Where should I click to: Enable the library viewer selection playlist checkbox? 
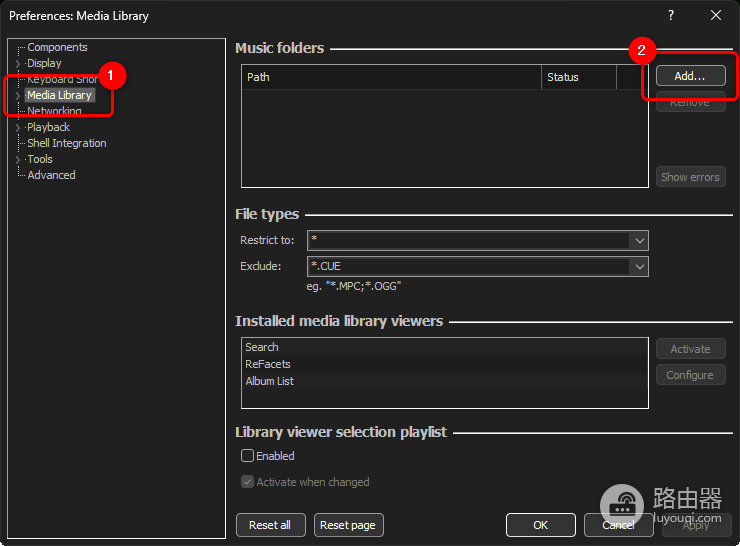[247, 456]
